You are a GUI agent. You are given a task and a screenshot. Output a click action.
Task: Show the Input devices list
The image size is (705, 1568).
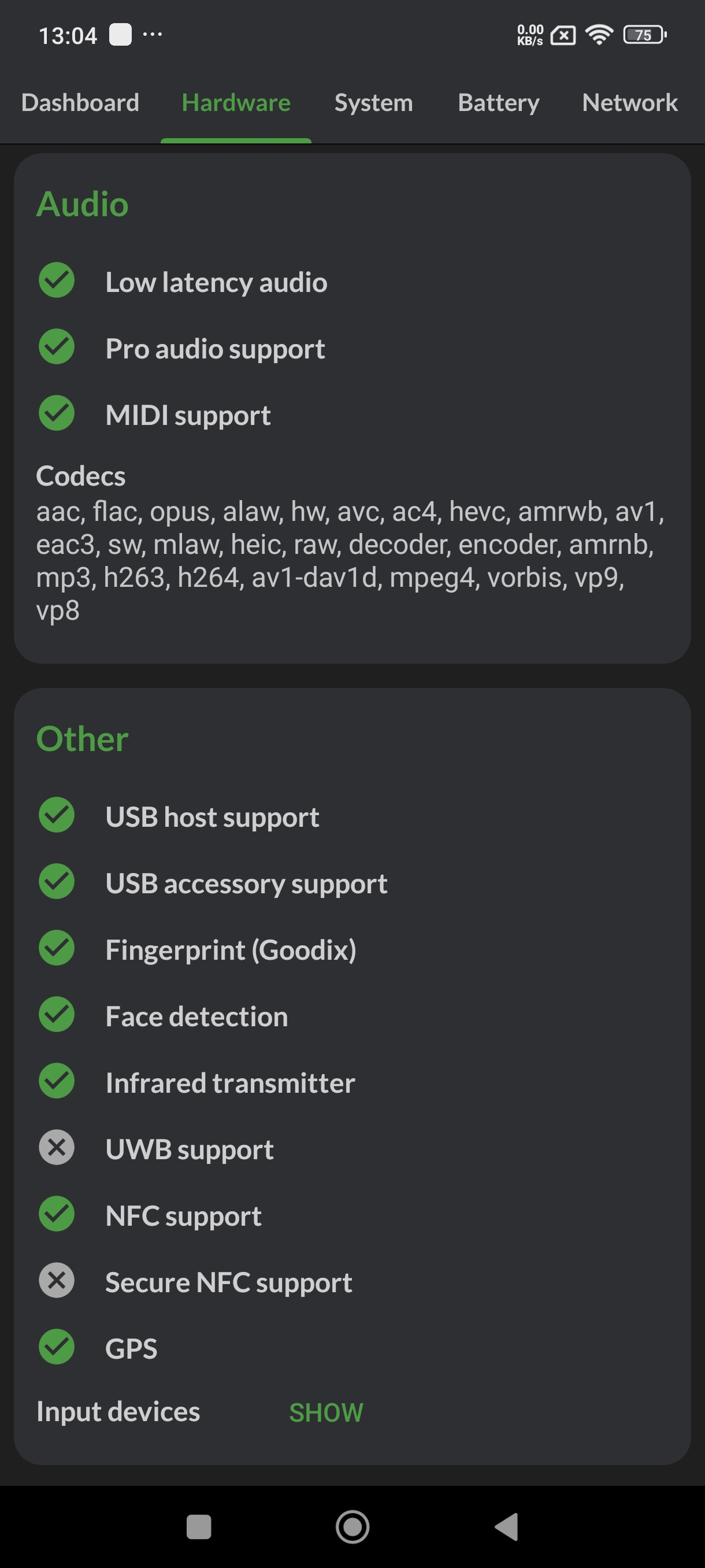(x=326, y=1412)
